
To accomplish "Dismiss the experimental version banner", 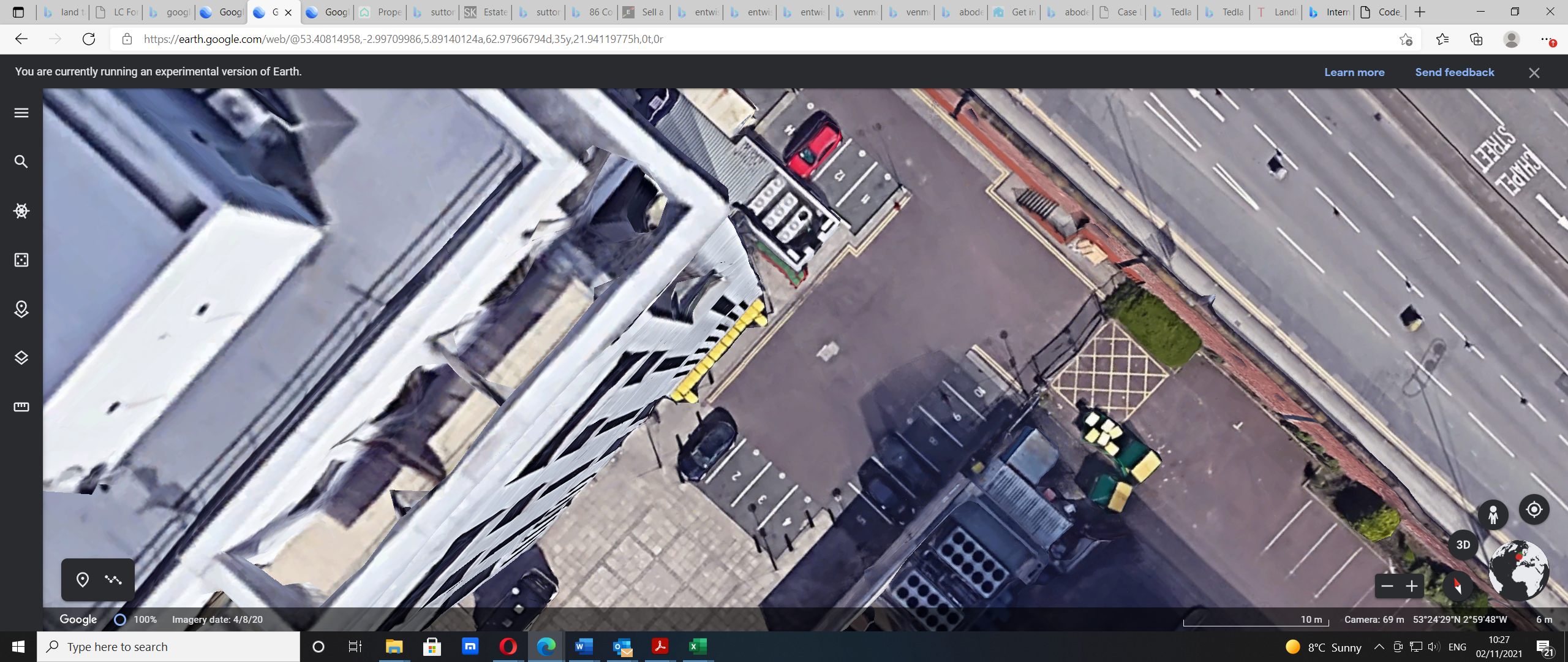I will 1534,73.
